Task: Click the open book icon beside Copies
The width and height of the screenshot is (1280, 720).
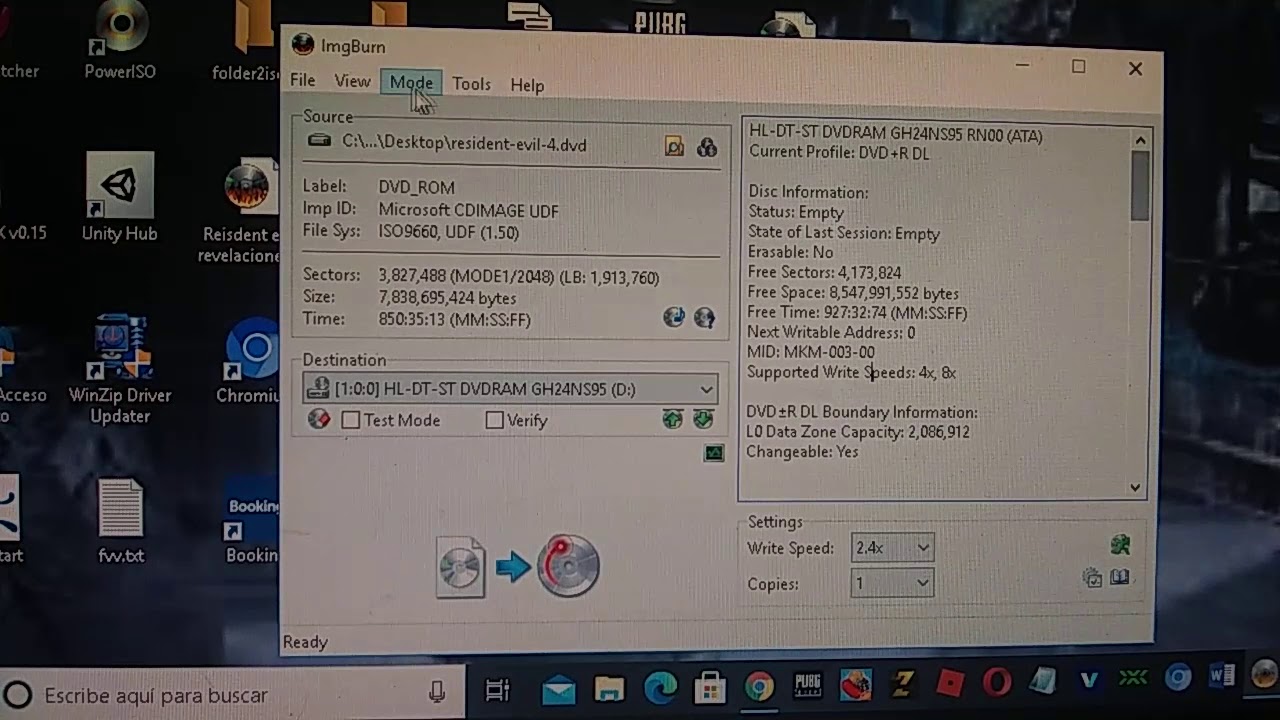Action: pos(1120,577)
